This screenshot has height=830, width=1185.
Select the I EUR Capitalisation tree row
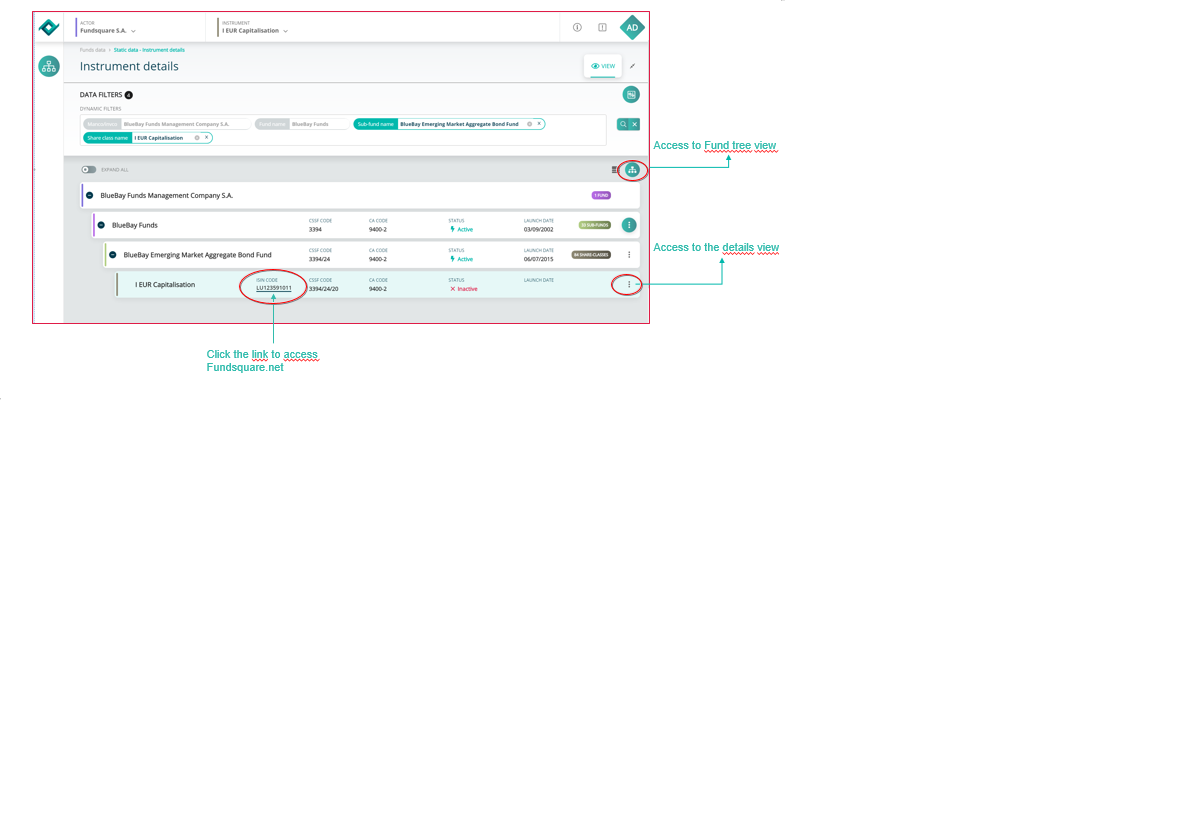(378, 285)
